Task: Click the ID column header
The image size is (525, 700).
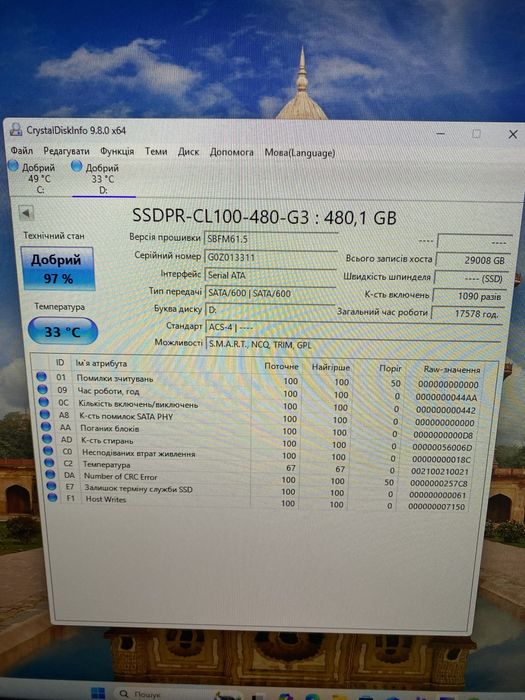Action: tap(60, 362)
